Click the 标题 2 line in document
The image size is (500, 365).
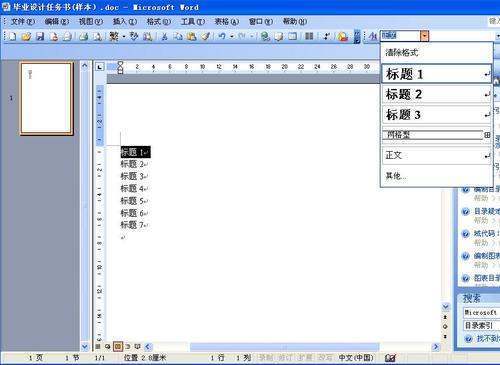pyautogui.click(x=134, y=164)
